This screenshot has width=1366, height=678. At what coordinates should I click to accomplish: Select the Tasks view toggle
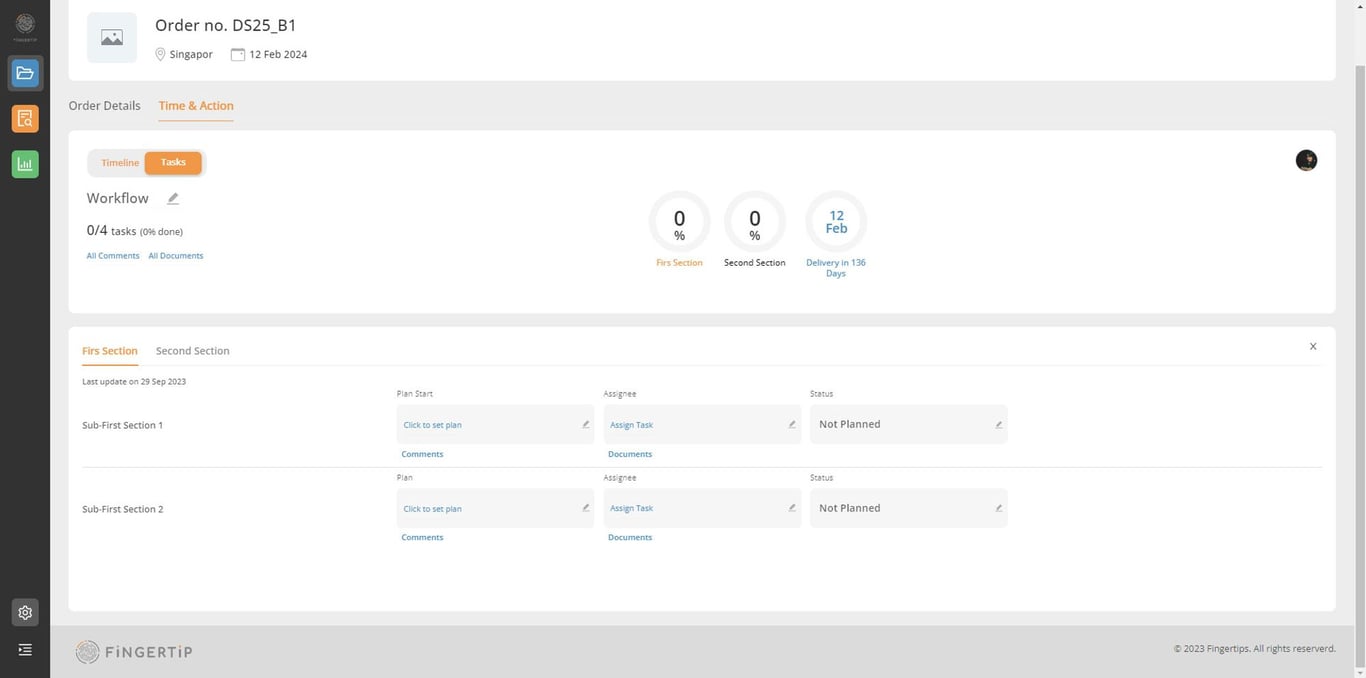pyautogui.click(x=173, y=162)
